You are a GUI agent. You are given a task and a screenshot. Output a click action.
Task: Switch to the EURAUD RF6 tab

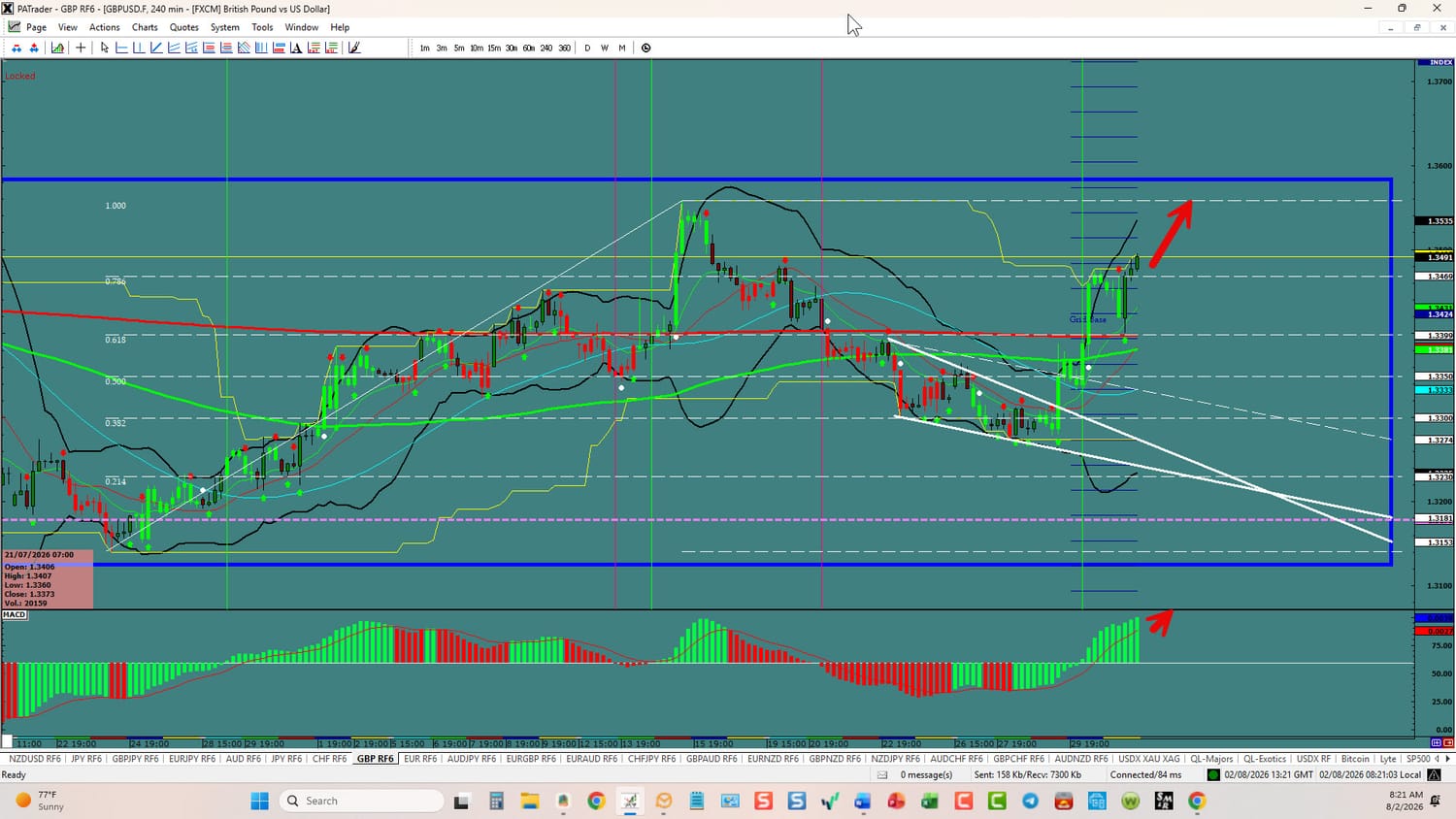pyautogui.click(x=591, y=759)
